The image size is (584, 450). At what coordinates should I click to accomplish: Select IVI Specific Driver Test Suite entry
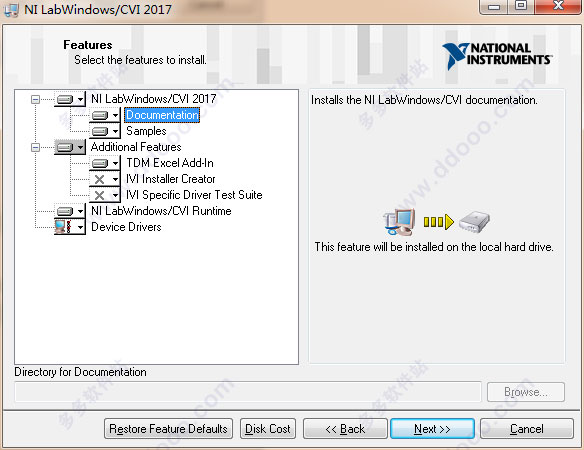[194, 195]
